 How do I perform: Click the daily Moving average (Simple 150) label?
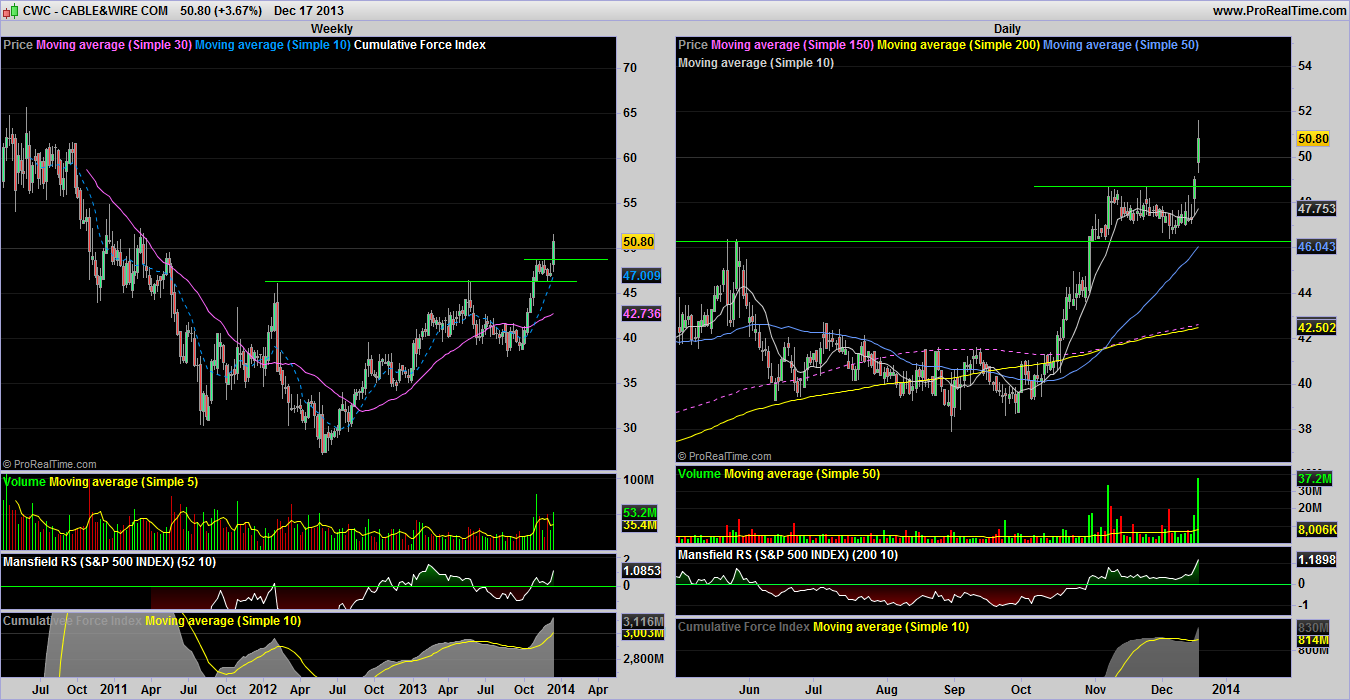point(792,45)
